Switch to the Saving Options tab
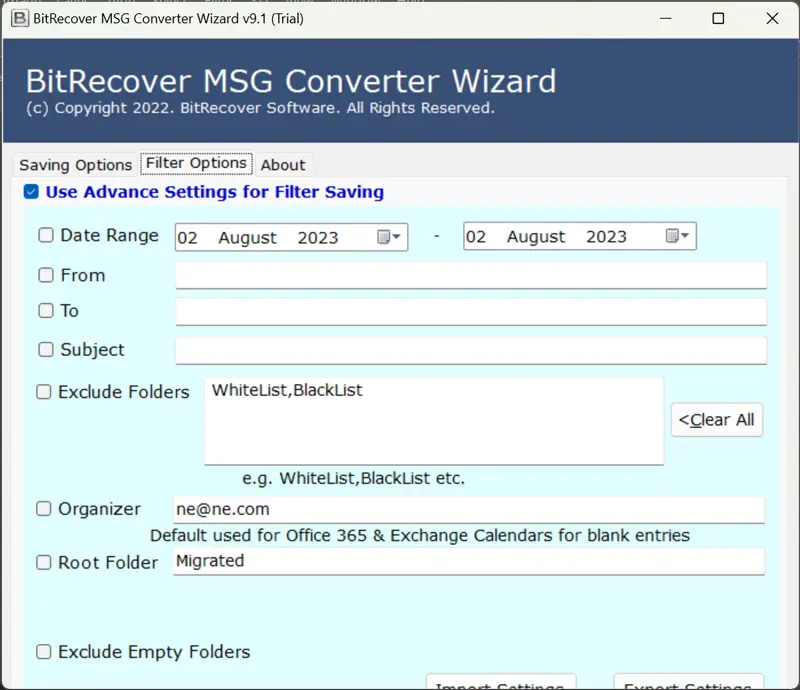 pyautogui.click(x=76, y=165)
